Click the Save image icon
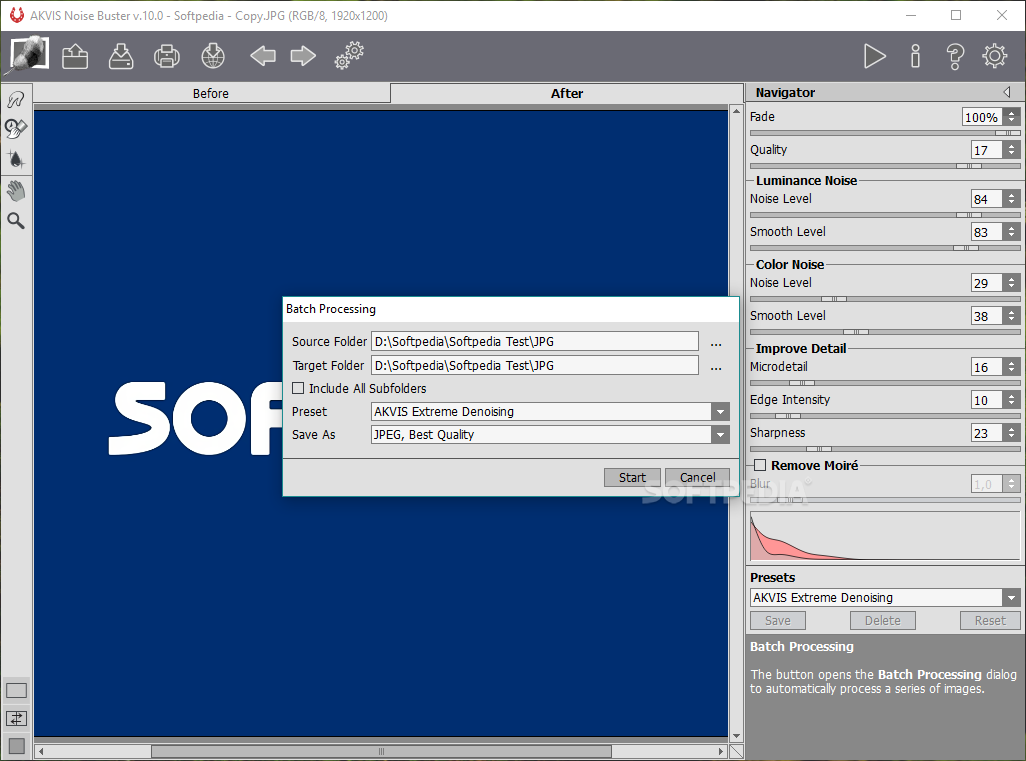1026x761 pixels. tap(121, 56)
